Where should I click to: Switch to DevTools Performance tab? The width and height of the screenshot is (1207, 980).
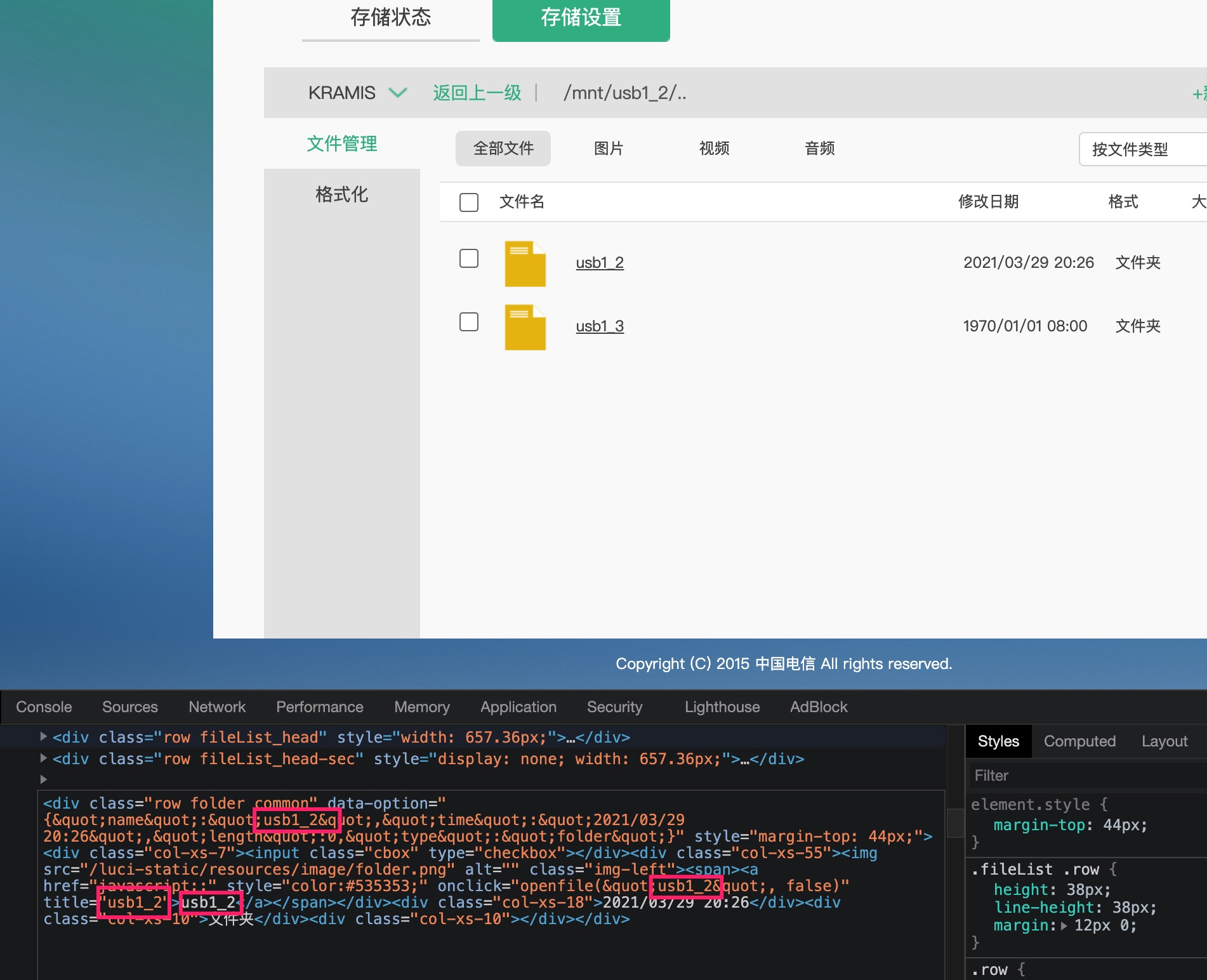tap(320, 707)
